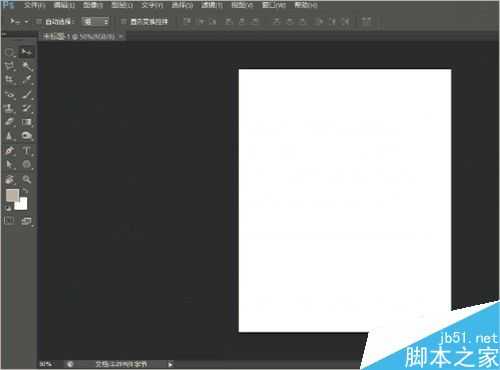This screenshot has height=370, width=500.
Task: Toggle the Auto-Select checkbox
Action: 39,22
